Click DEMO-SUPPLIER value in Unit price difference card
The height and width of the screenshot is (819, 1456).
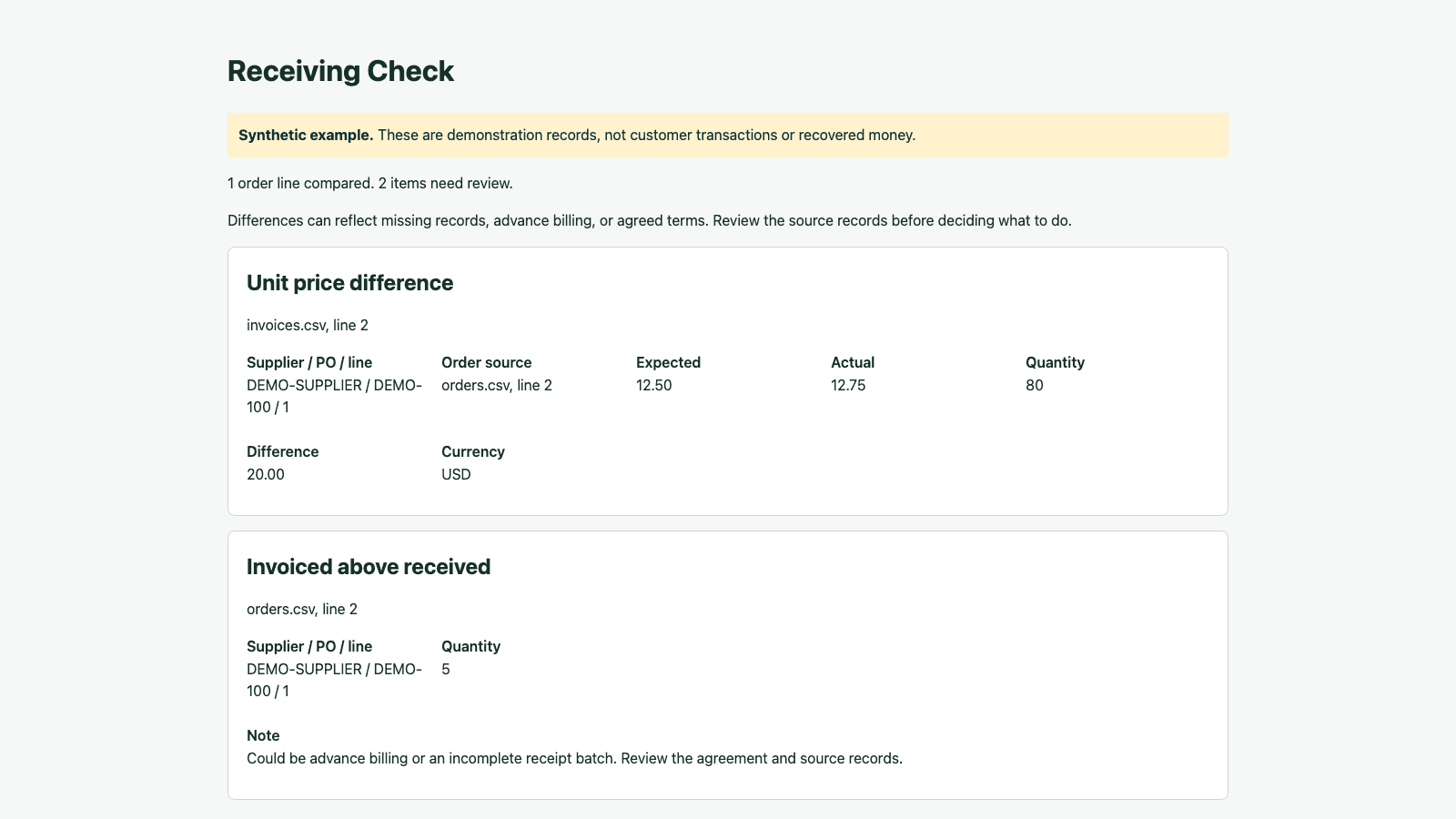click(x=334, y=396)
